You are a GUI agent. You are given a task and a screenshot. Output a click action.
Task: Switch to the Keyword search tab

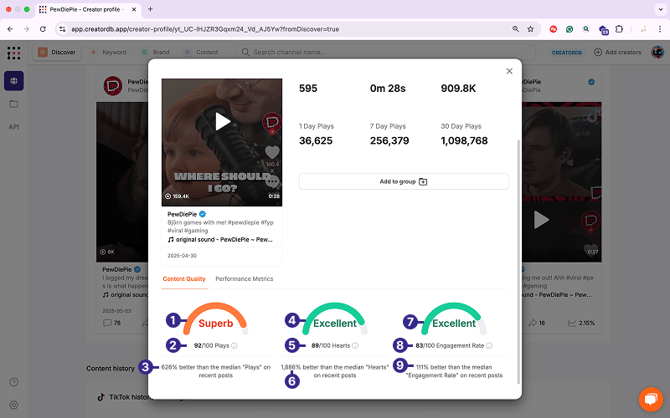(109, 52)
